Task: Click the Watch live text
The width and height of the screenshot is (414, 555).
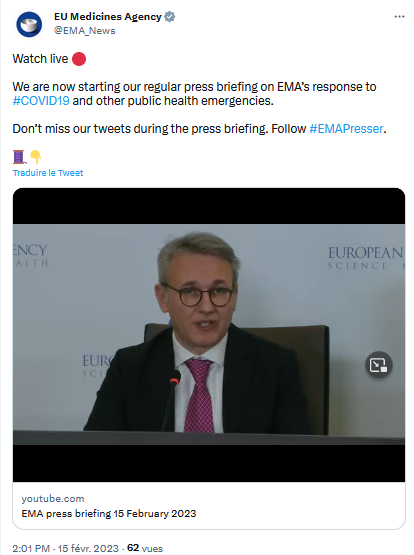Action: point(40,59)
